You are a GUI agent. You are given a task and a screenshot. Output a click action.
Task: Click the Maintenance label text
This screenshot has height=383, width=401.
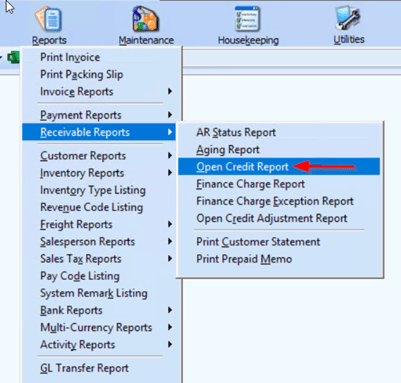click(x=146, y=40)
